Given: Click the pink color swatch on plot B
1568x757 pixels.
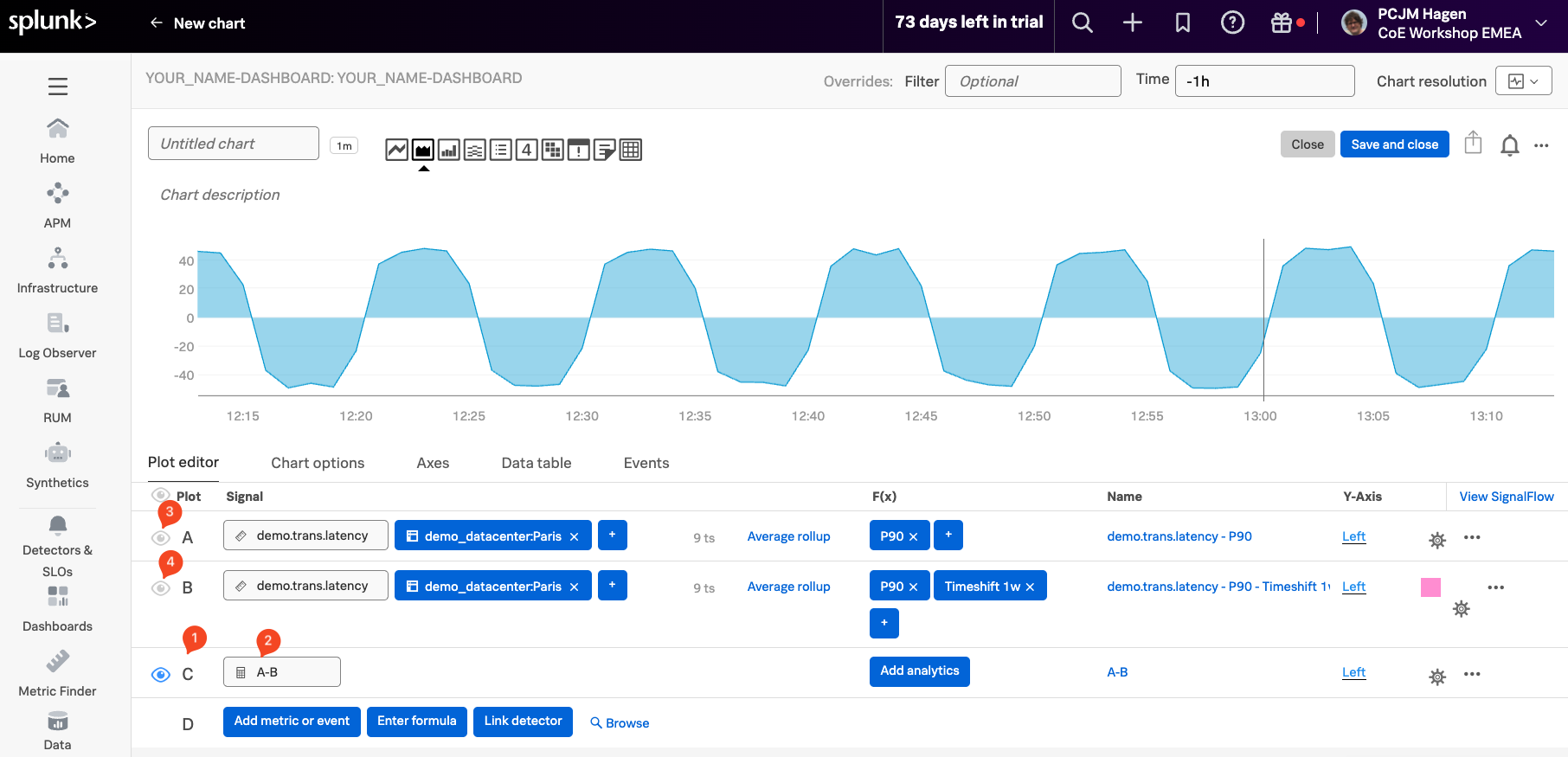Looking at the screenshot, I should point(1430,587).
